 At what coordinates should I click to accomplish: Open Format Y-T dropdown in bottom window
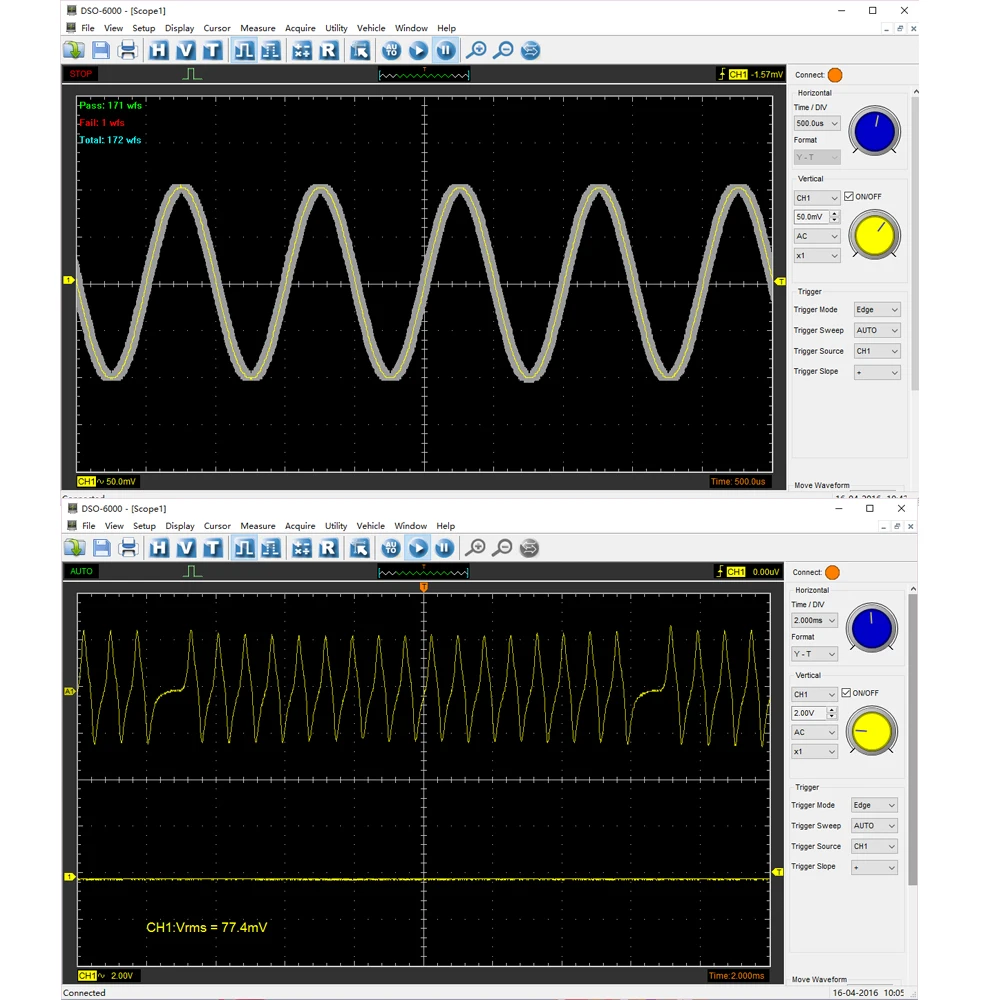pyautogui.click(x=814, y=654)
